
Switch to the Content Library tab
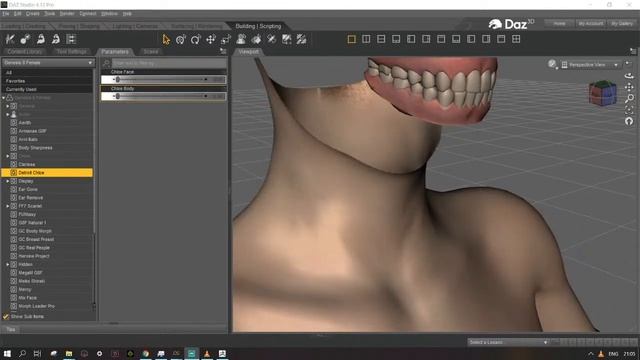(x=24, y=51)
